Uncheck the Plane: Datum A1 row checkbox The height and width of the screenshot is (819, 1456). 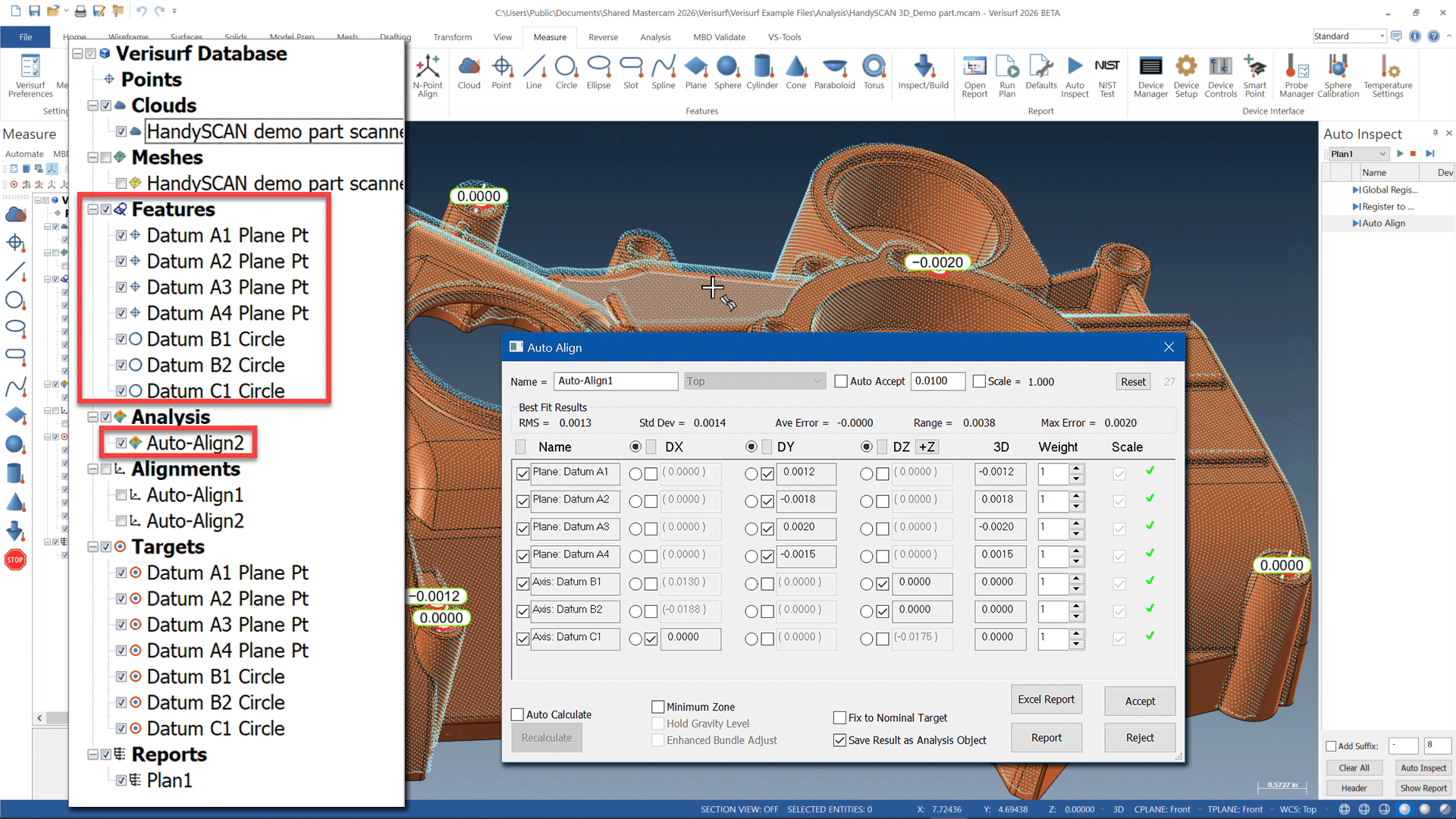coord(522,474)
